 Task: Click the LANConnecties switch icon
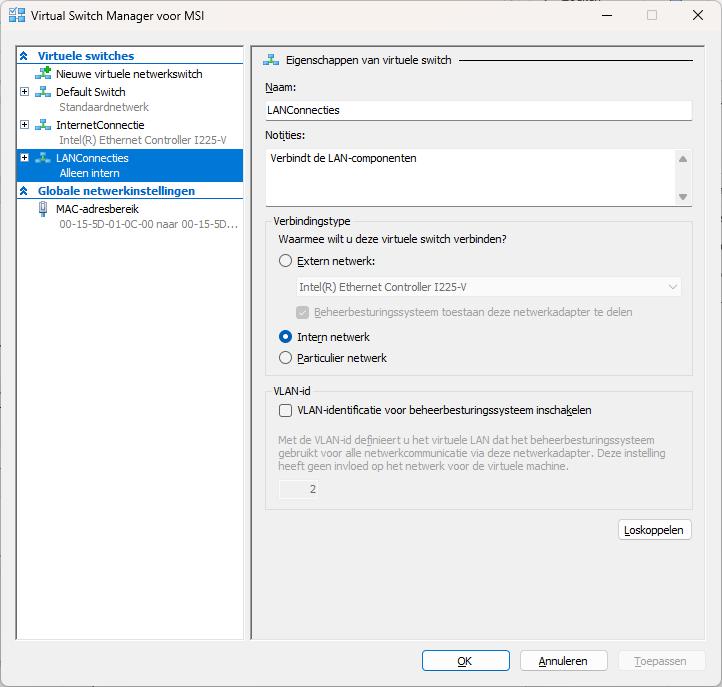[x=43, y=158]
